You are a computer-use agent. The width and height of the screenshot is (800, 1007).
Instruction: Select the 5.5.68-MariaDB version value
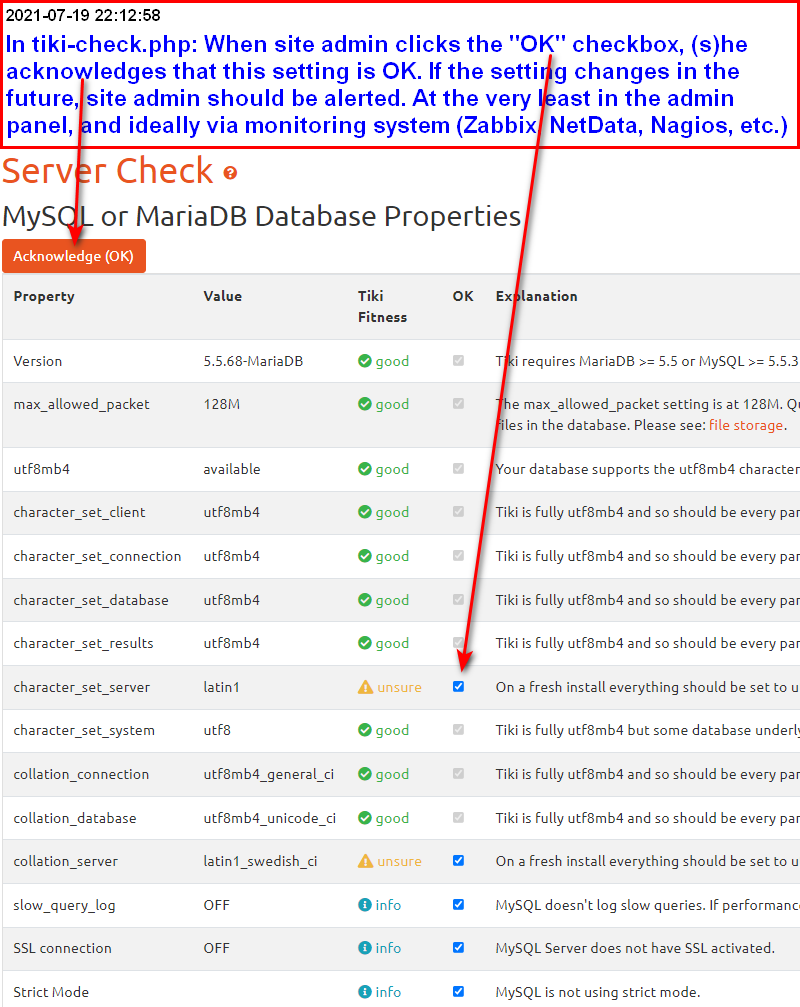click(x=253, y=361)
